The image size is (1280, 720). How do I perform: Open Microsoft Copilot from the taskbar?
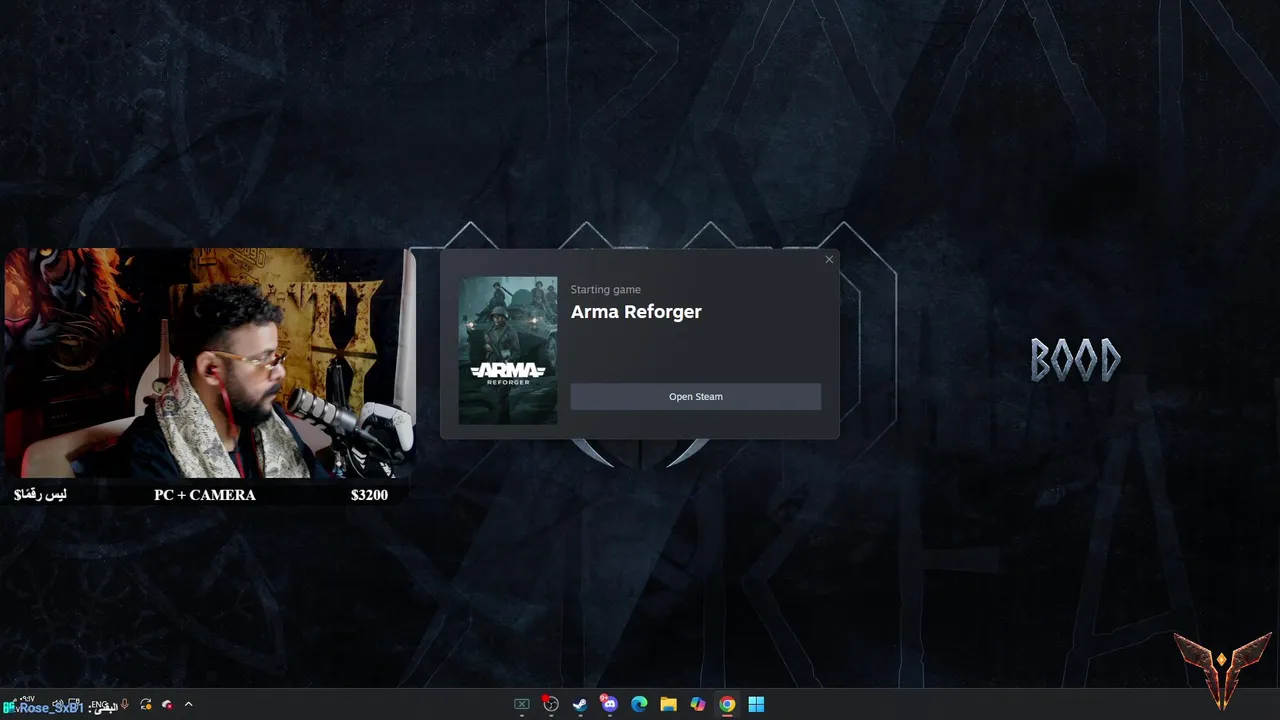(x=698, y=704)
